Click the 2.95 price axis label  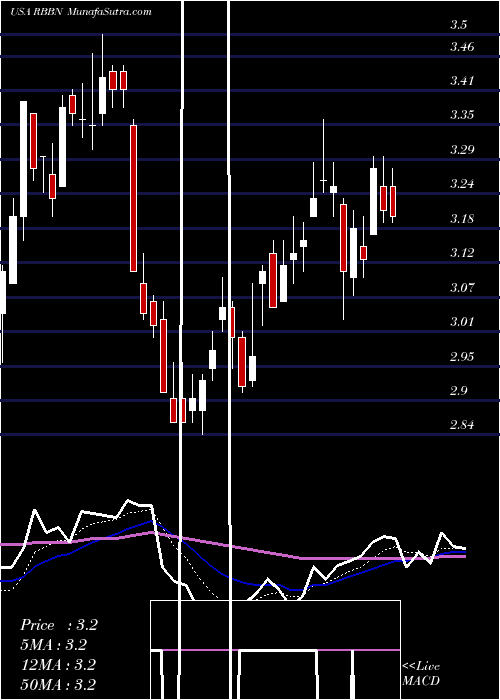tap(462, 357)
